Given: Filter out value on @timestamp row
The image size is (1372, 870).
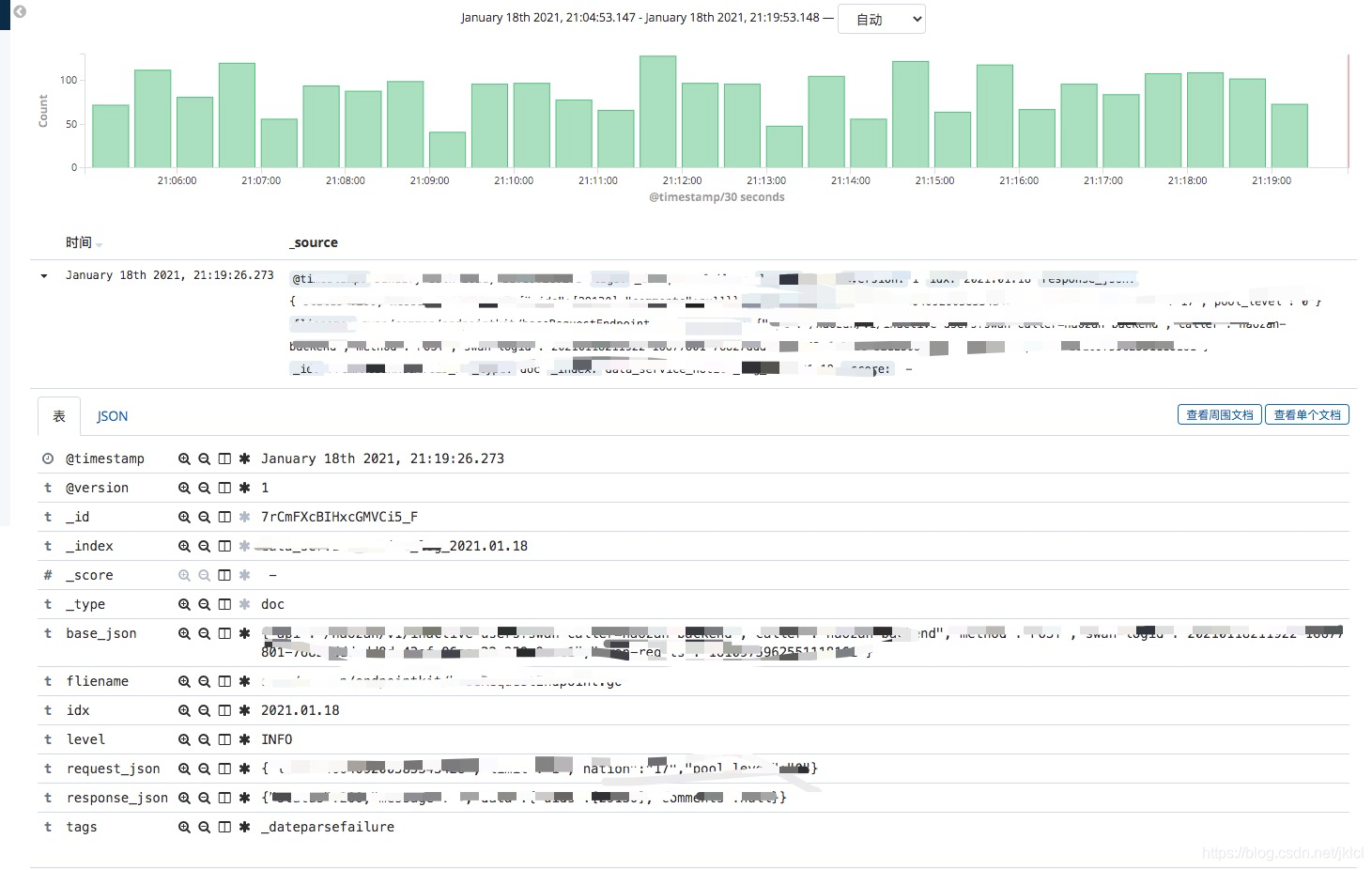Looking at the screenshot, I should coord(204,459).
